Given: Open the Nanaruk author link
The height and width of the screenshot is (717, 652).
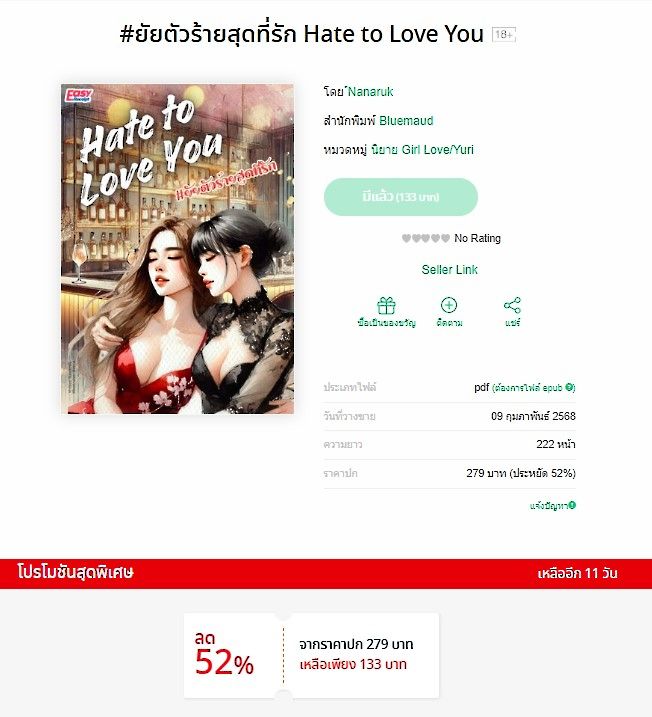Looking at the screenshot, I should (x=370, y=92).
